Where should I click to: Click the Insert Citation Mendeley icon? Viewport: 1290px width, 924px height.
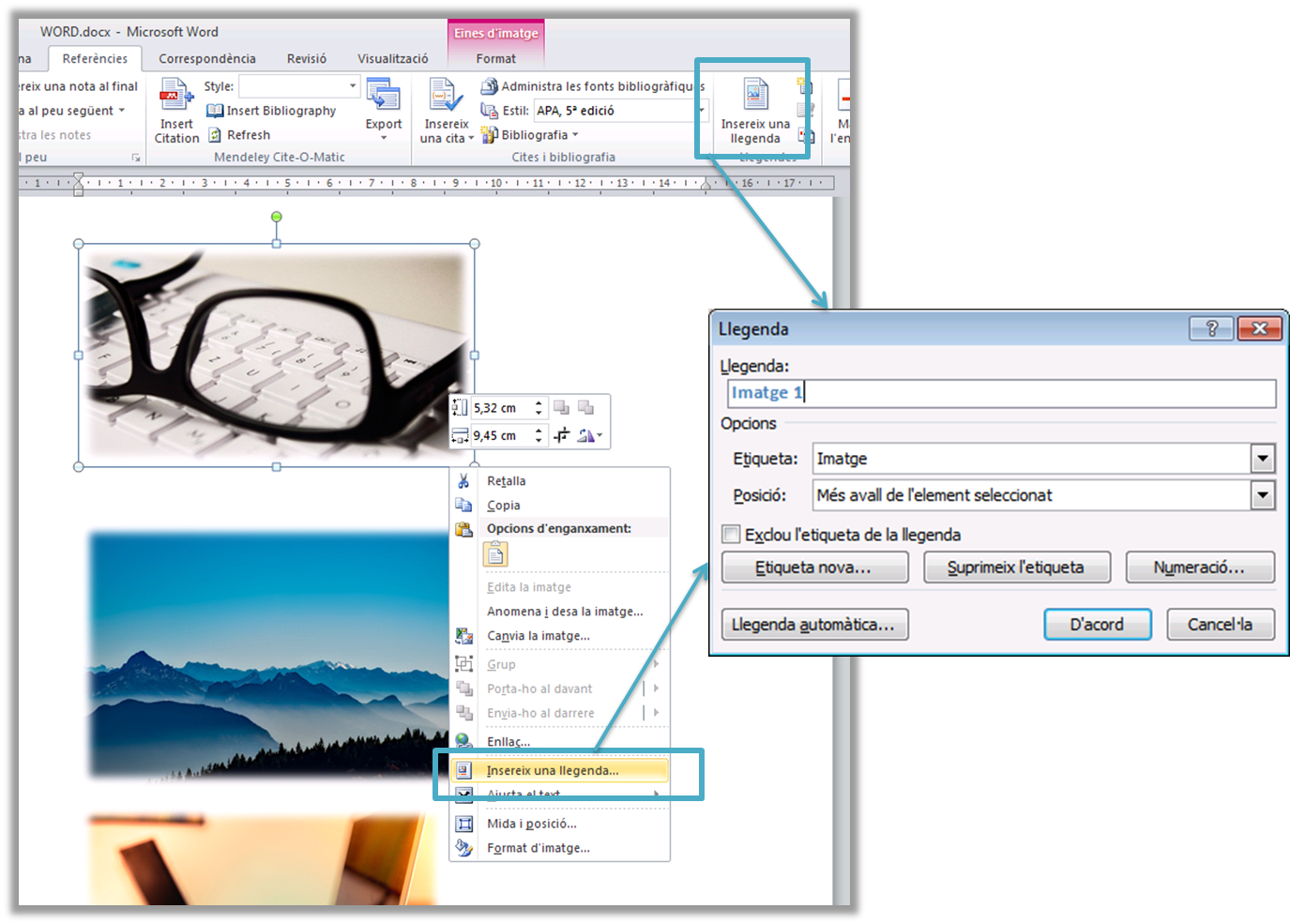pos(176,112)
